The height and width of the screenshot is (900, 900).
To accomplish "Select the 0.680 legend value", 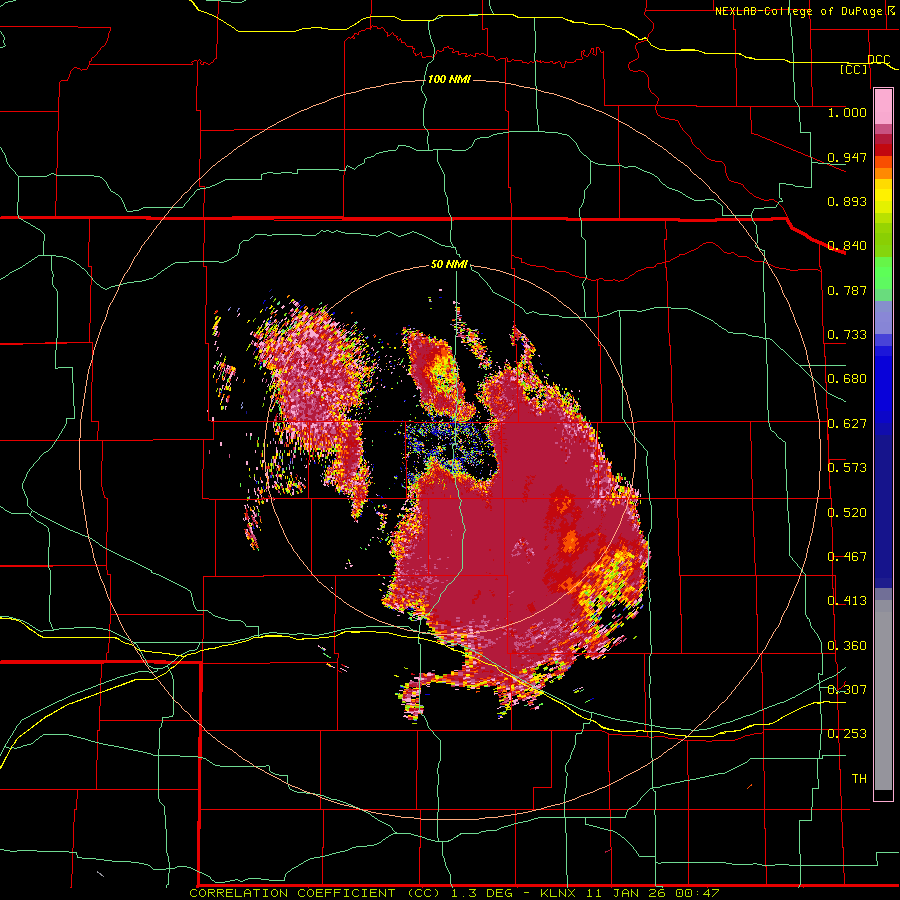I will coord(847,379).
